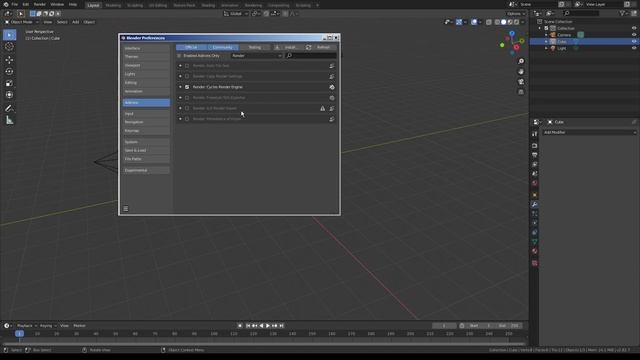Screen dimensions: 640x360
Task: Open the File menu
Action: coord(15,4)
